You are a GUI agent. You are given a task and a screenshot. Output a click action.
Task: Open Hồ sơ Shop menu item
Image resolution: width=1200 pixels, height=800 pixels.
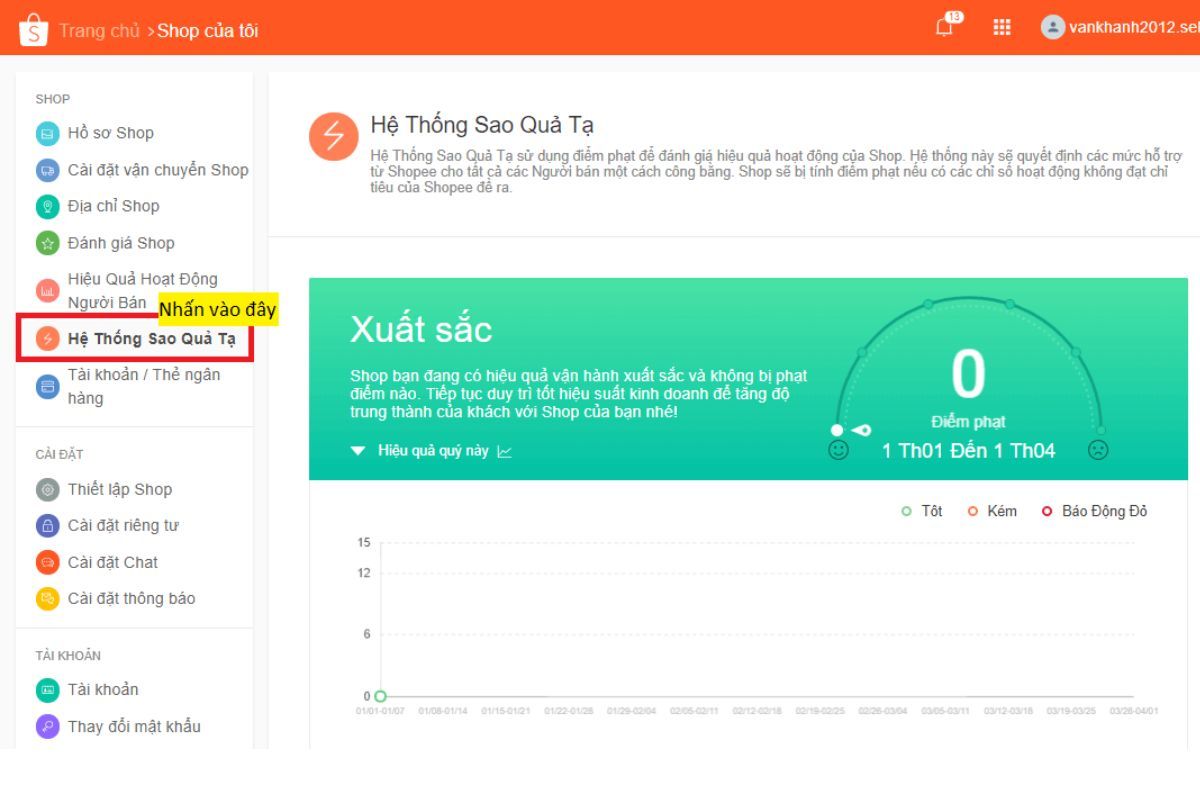[111, 133]
